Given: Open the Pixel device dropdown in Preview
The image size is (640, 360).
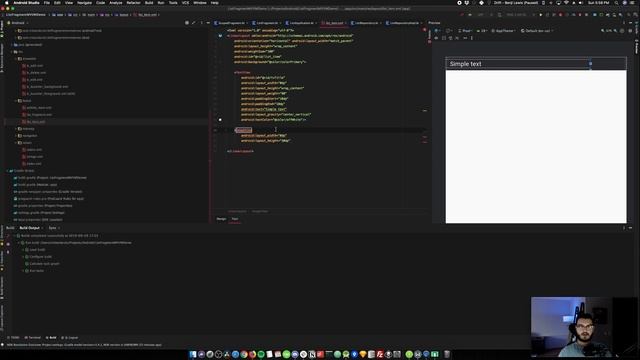Looking at the screenshot, I should 465,31.
